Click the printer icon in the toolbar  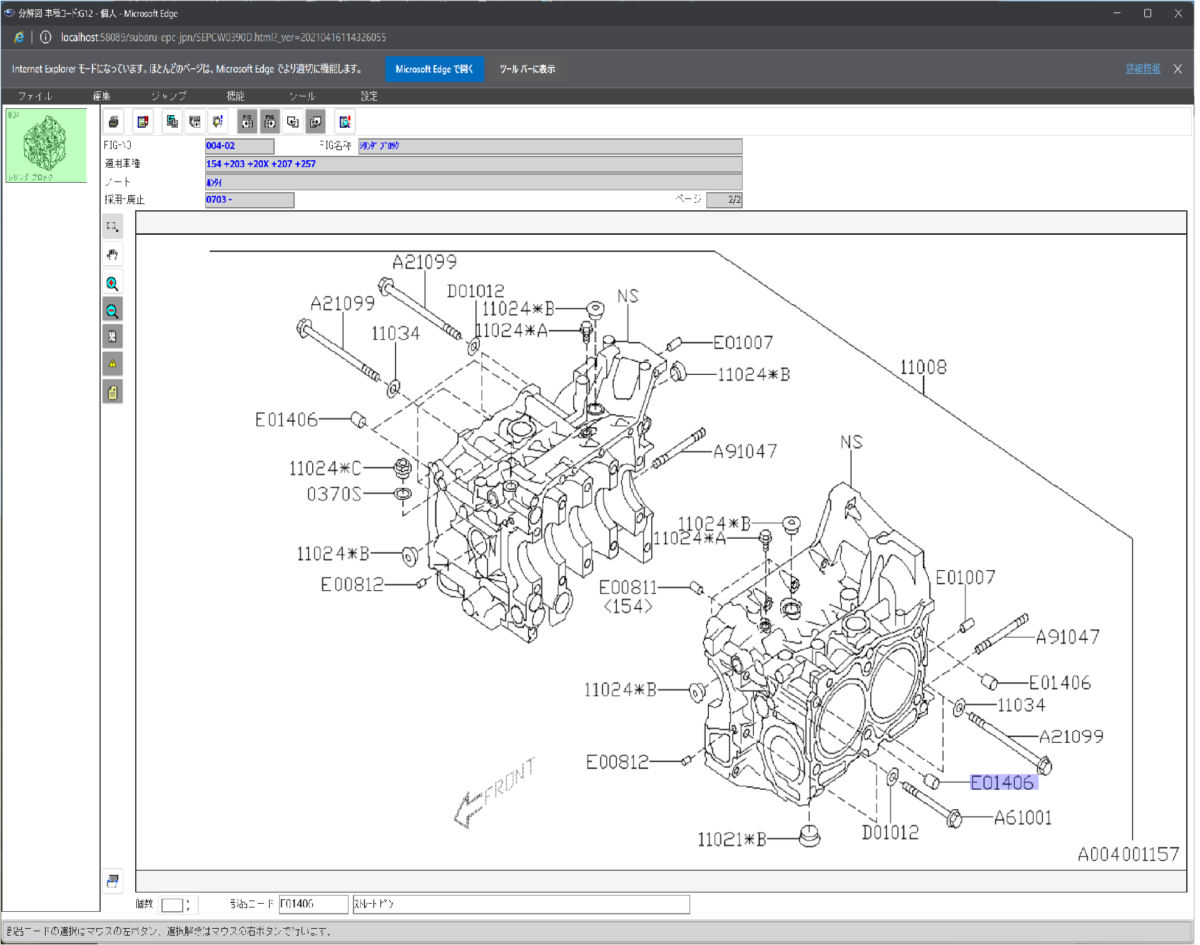click(114, 122)
